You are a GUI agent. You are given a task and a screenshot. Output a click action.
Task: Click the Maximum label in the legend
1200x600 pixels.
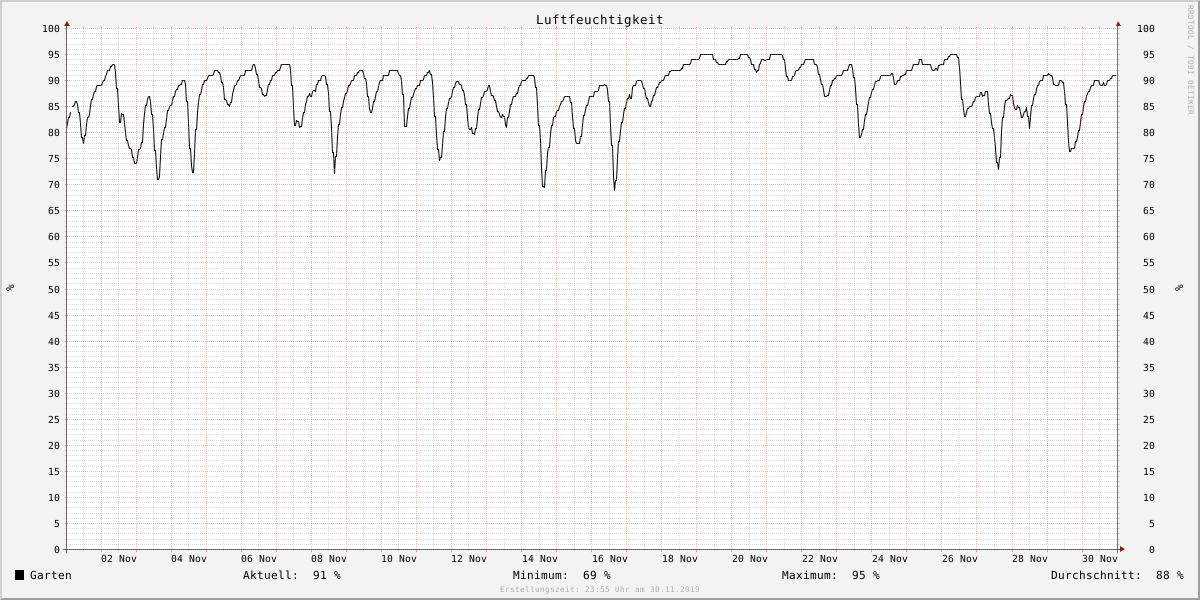[x=809, y=575]
